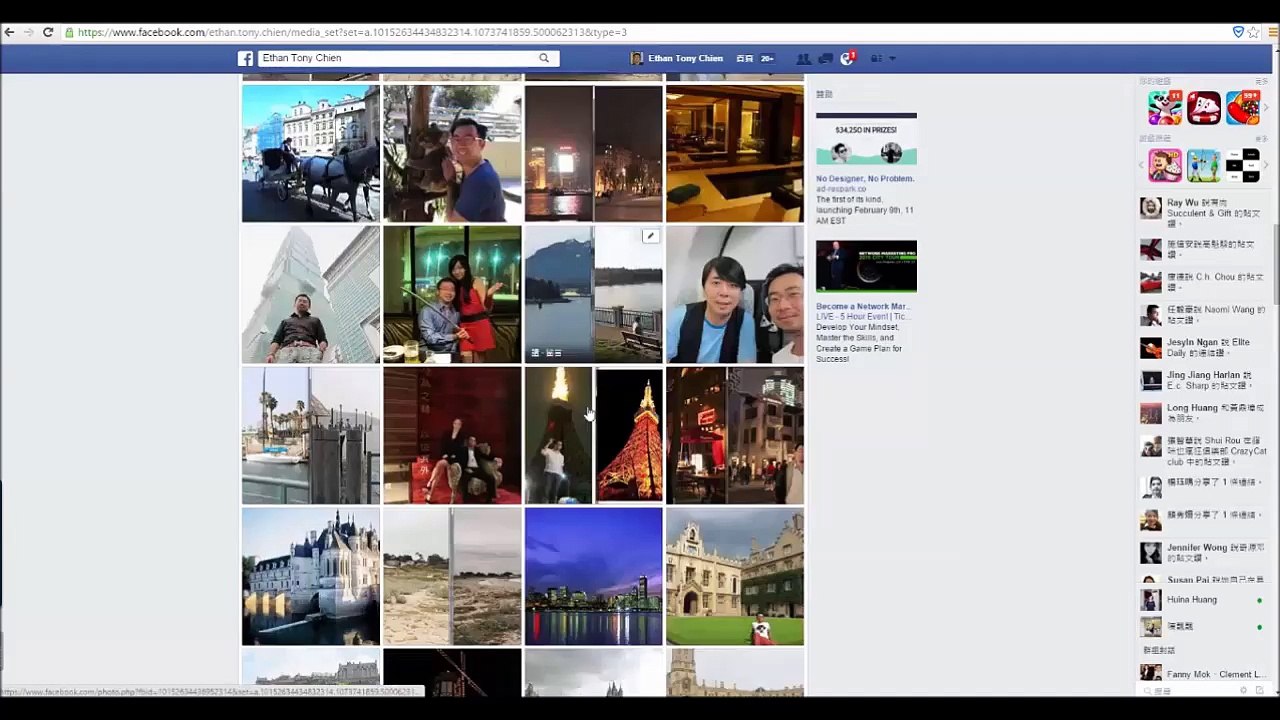
Task: Open the account menu dropdown arrow
Action: tap(892, 59)
